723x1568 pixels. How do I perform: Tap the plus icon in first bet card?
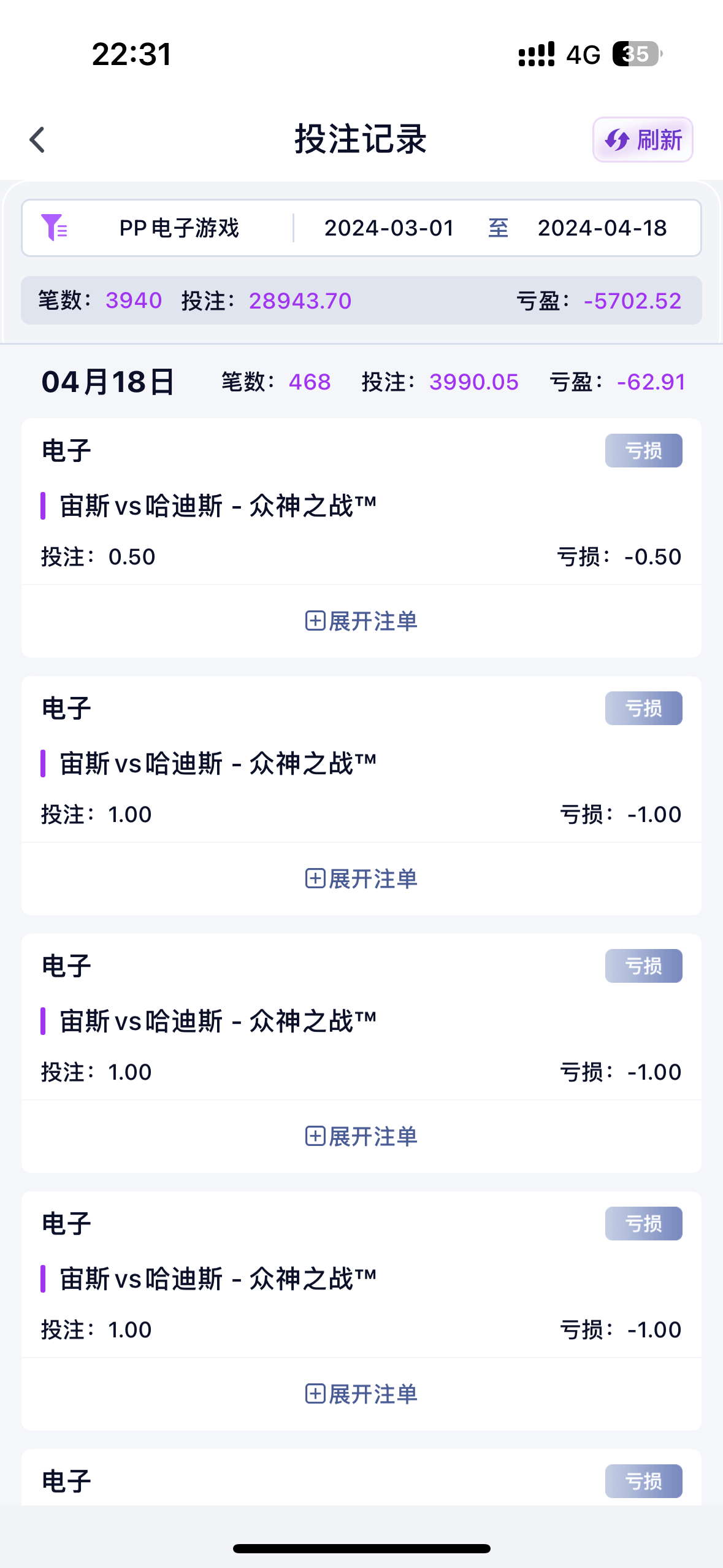pos(315,621)
